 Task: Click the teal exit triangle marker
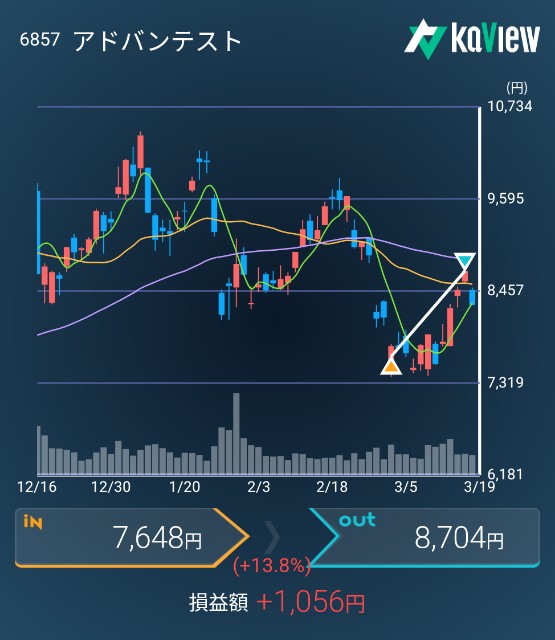(465, 260)
